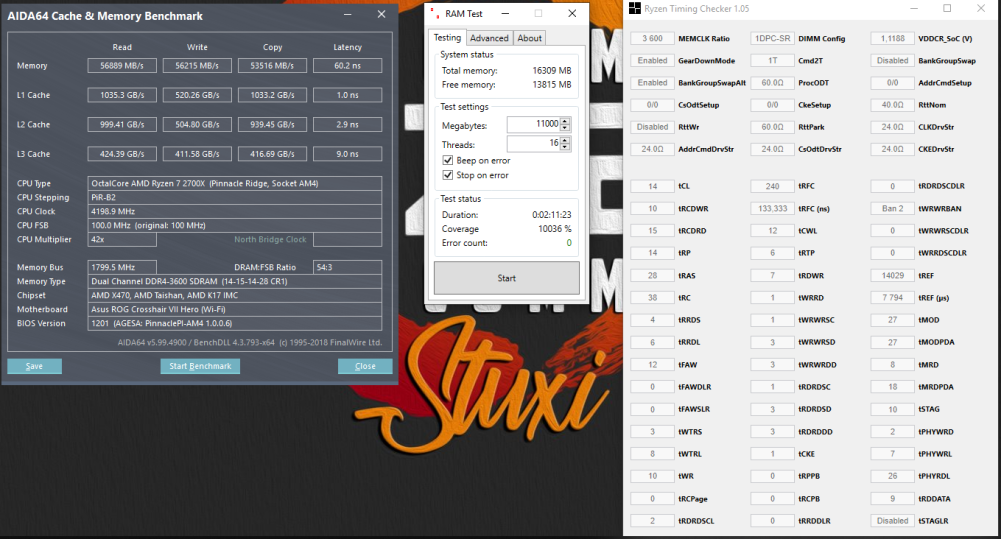Image resolution: width=1001 pixels, height=539 pixels.
Task: Click the Memory Read value 56889 MB/s
Action: click(x=122, y=66)
